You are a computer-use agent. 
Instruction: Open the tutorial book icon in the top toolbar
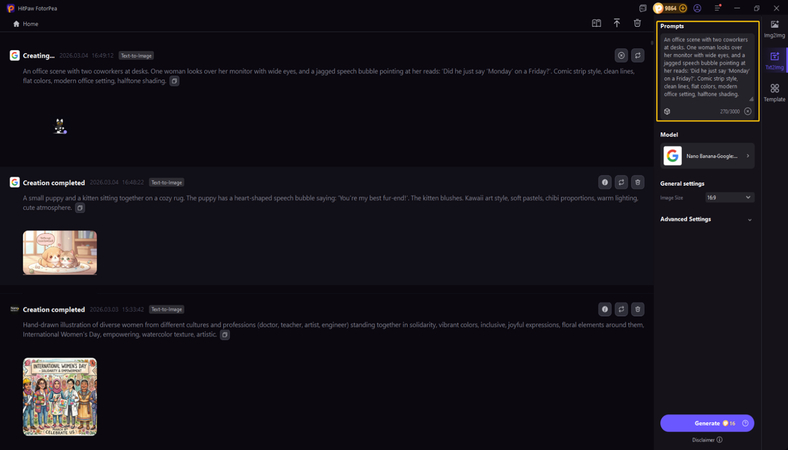click(x=596, y=23)
